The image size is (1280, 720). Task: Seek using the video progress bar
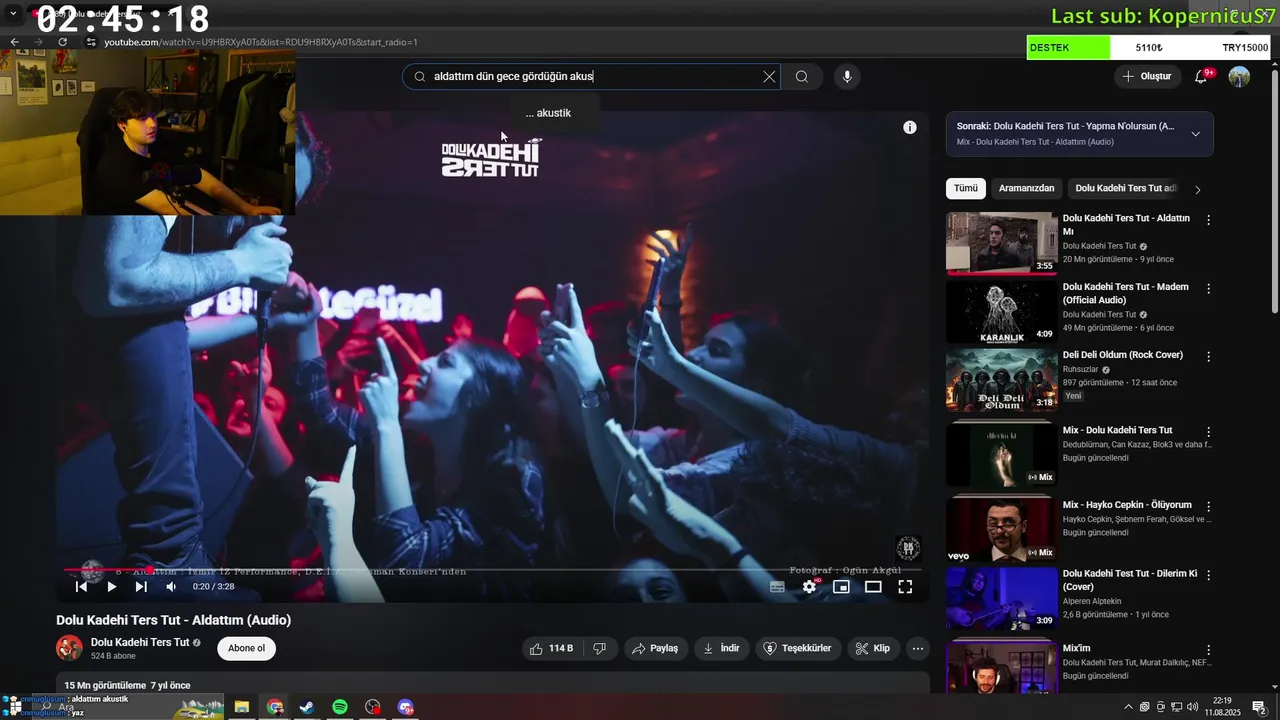coord(492,571)
